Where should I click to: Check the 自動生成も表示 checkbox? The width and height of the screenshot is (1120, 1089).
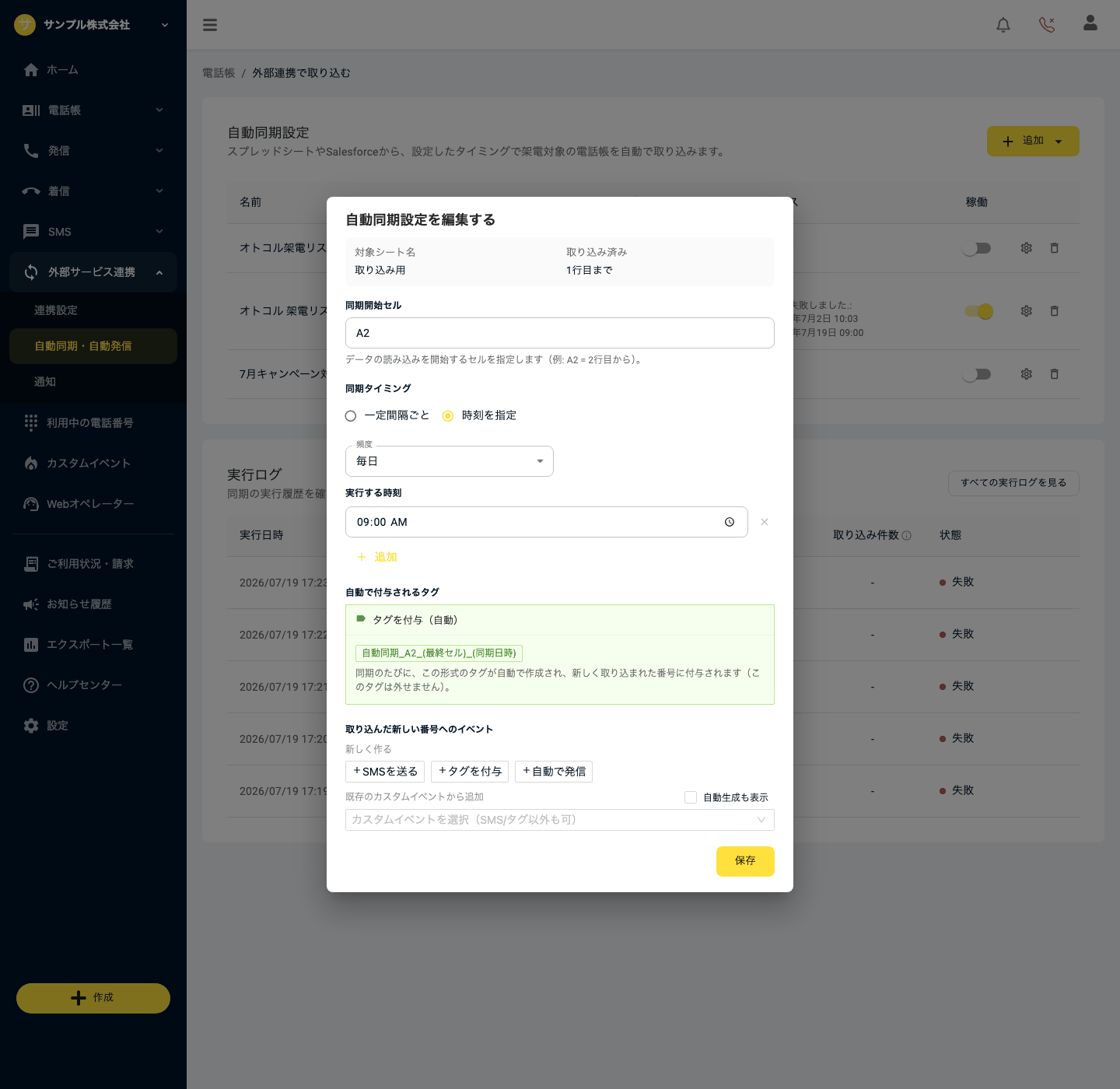pyautogui.click(x=691, y=797)
